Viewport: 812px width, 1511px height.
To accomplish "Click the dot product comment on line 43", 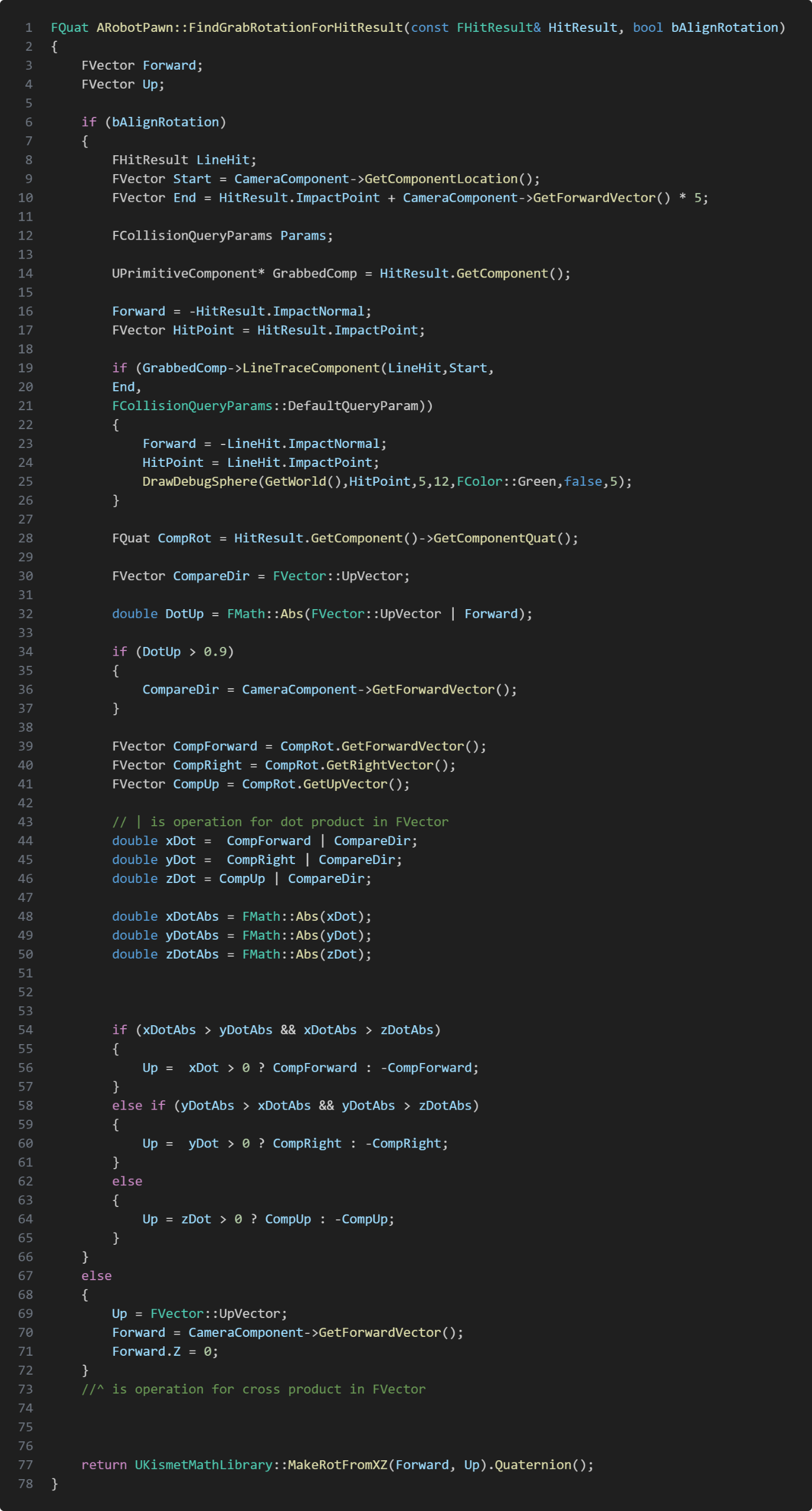I will (x=280, y=822).
